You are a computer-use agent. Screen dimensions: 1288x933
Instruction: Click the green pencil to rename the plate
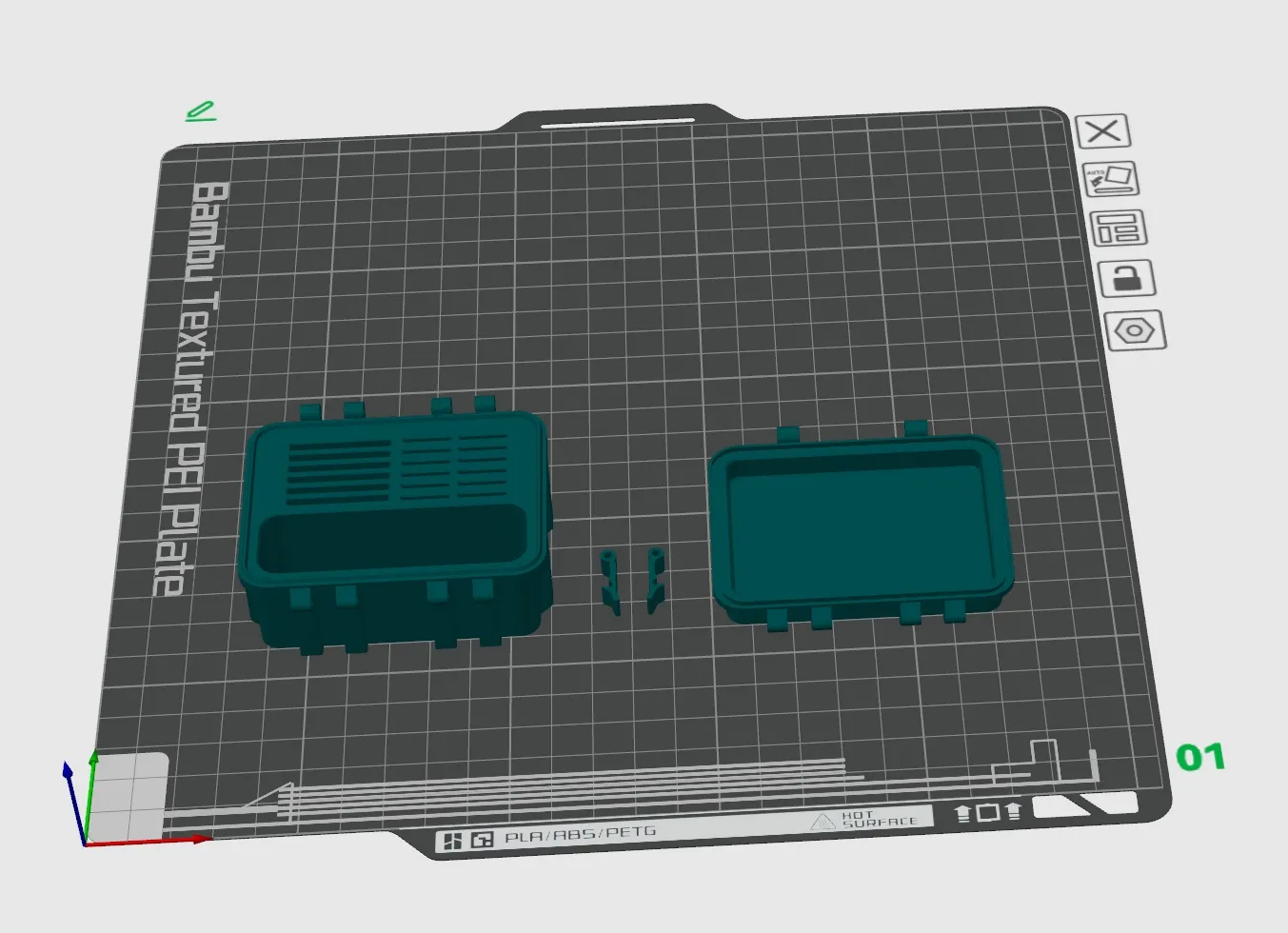(201, 111)
